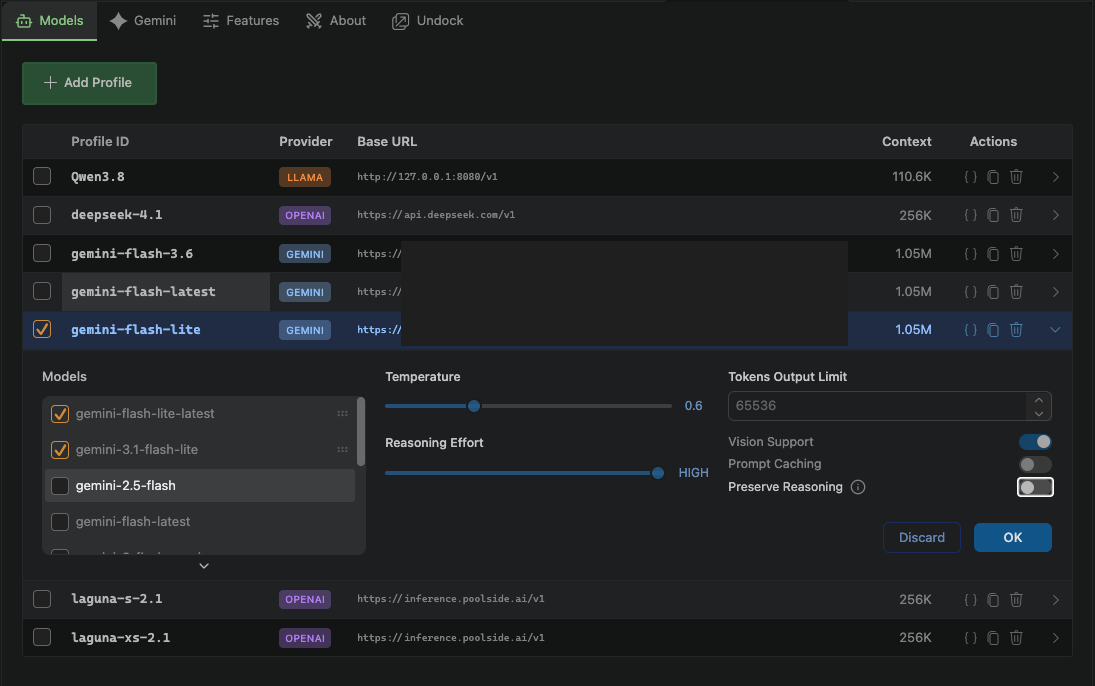
Task: Delete the Qwen3.8 profile
Action: click(1016, 177)
